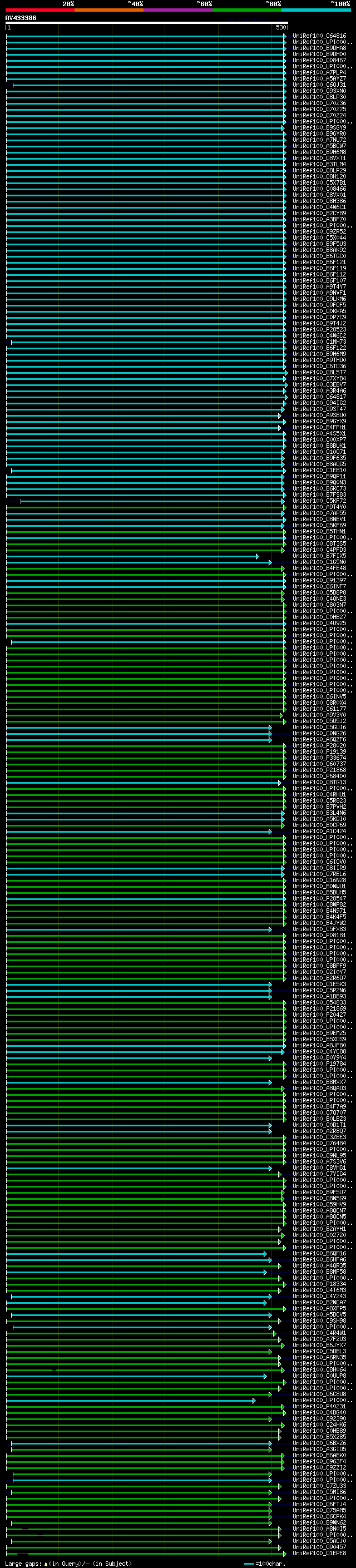356x1568 pixels.
Task: Select label UniRef100_C5KF72
Action: click(319, 501)
